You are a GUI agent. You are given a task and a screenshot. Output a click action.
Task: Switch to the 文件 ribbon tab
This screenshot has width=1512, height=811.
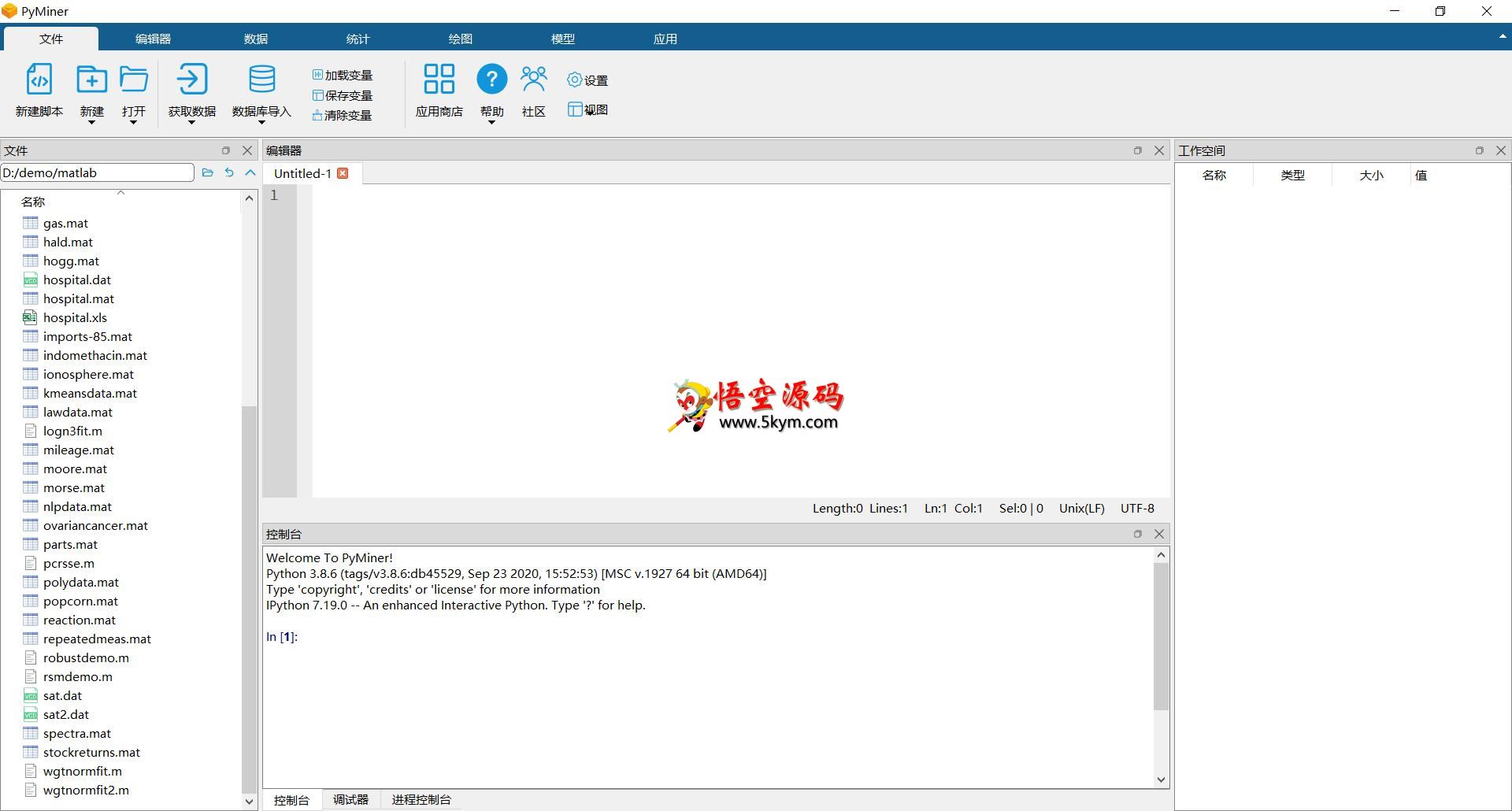(51, 39)
